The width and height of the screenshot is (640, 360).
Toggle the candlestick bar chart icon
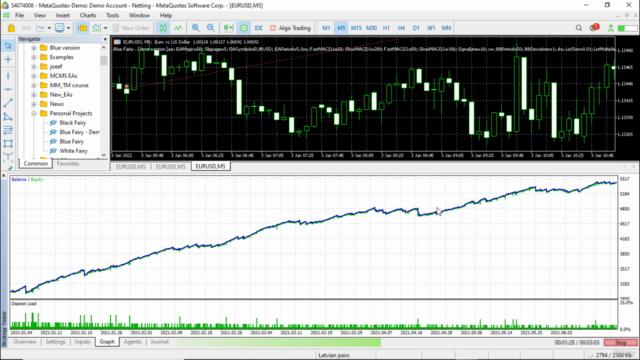[163, 28]
